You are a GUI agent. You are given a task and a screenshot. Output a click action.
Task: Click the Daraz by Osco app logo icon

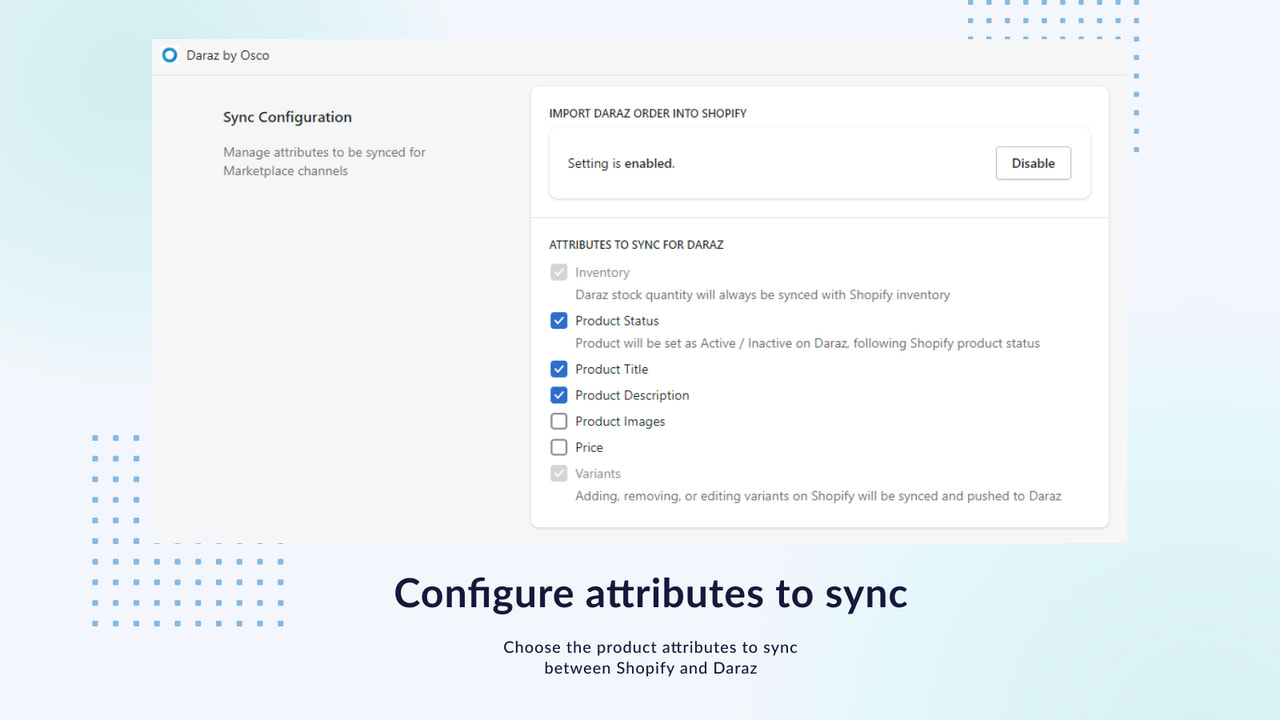pos(169,56)
